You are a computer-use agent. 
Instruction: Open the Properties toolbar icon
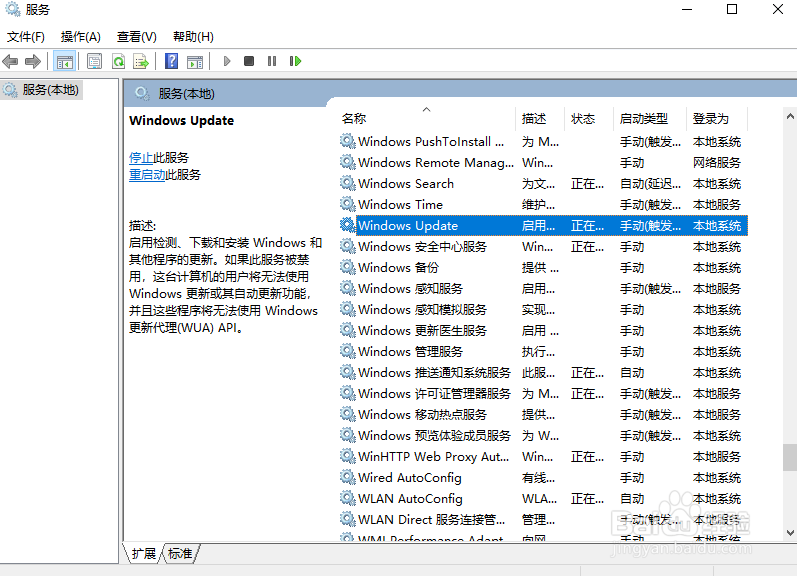tap(95, 62)
